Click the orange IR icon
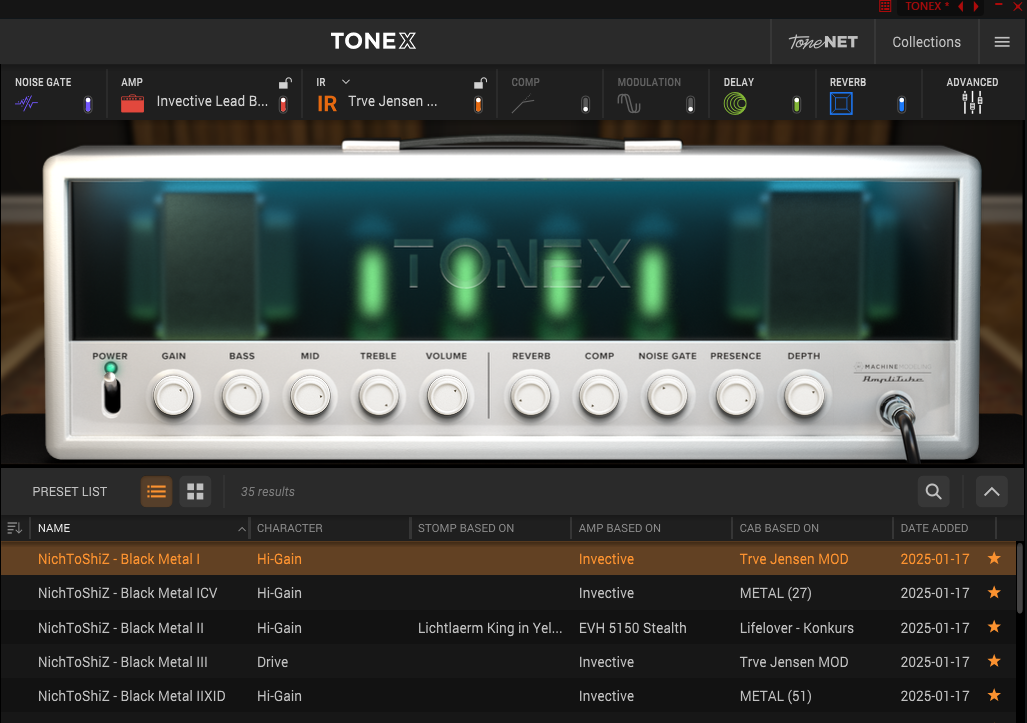The height and width of the screenshot is (723, 1027). point(326,103)
